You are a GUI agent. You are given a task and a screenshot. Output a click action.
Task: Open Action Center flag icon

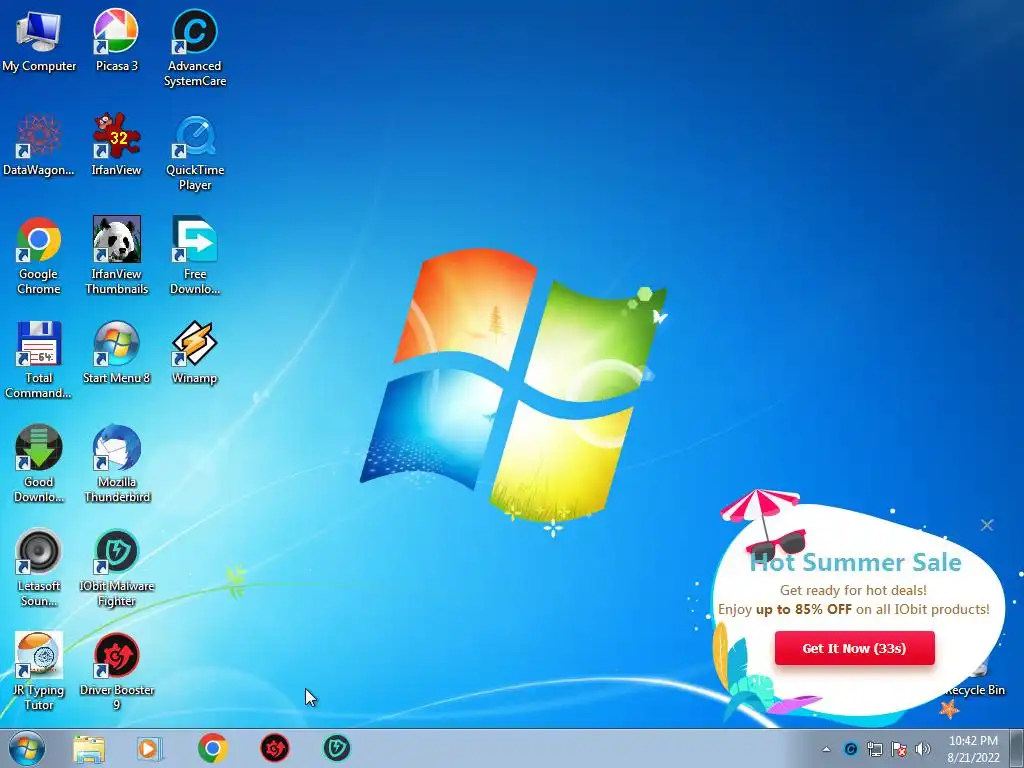pyautogui.click(x=899, y=749)
